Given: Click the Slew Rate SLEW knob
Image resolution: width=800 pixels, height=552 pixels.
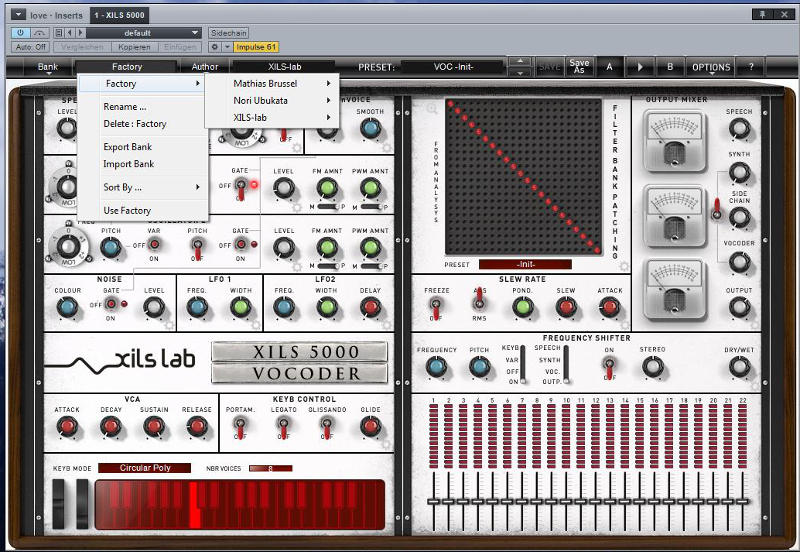Looking at the screenshot, I should (566, 307).
